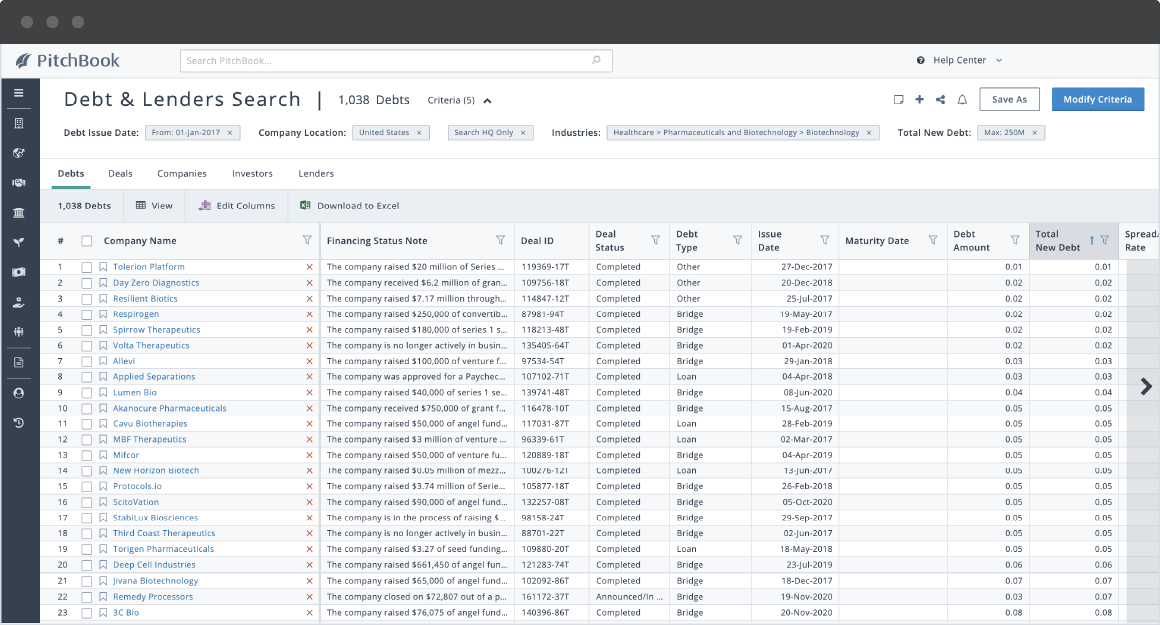This screenshot has height=625, width=1160.
Task: Select all rows with header checkbox
Action: [87, 240]
